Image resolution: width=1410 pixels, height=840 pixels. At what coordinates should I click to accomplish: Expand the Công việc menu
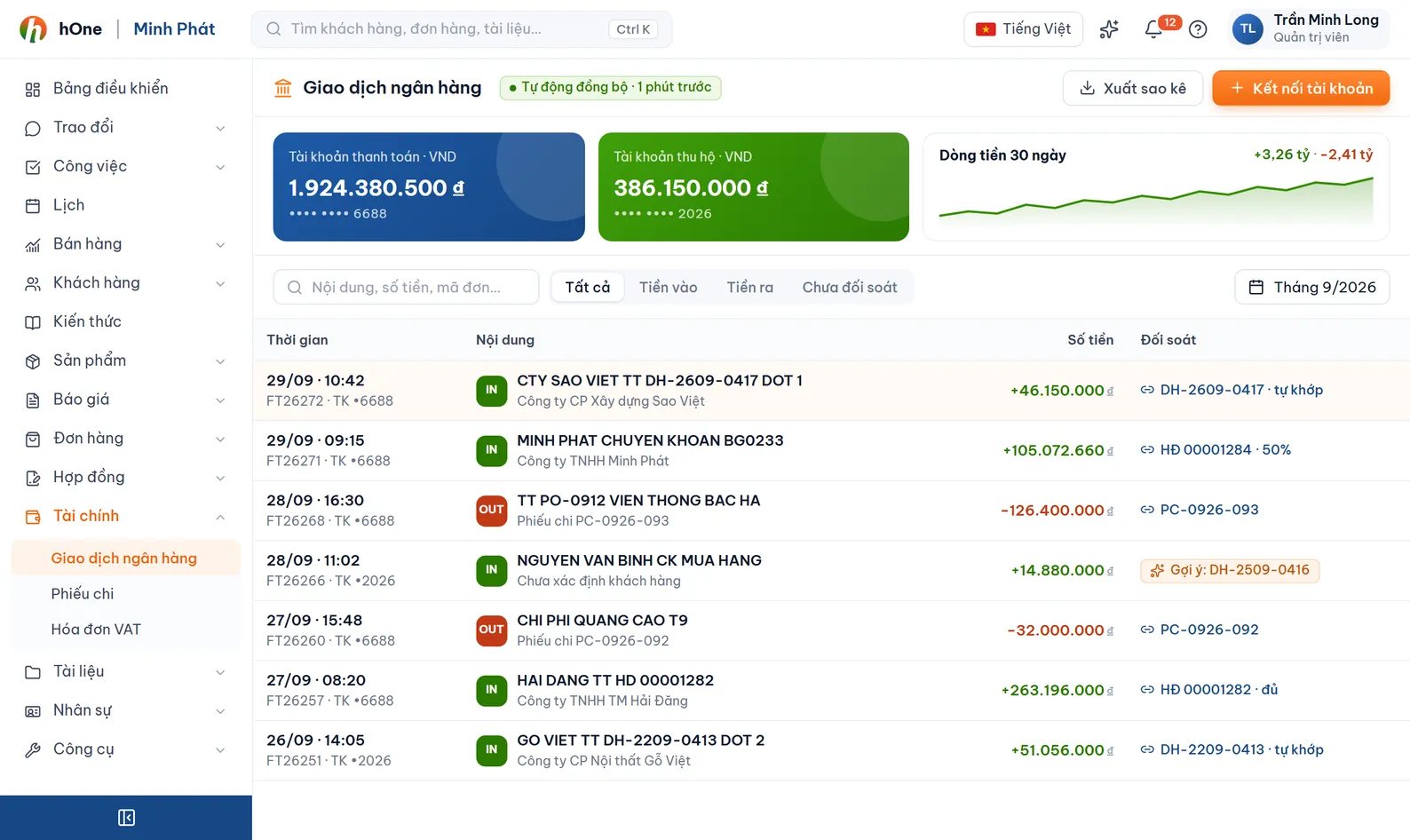(126, 167)
